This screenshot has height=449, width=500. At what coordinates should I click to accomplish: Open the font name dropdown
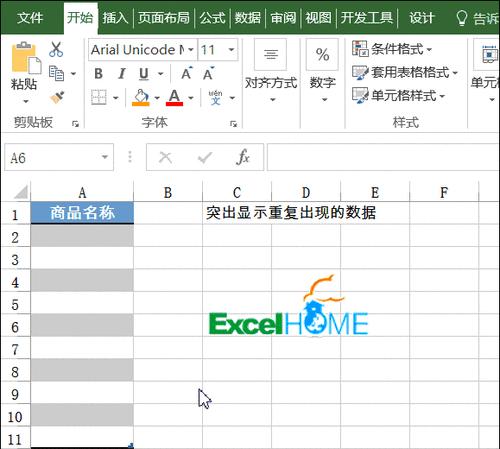coord(191,50)
